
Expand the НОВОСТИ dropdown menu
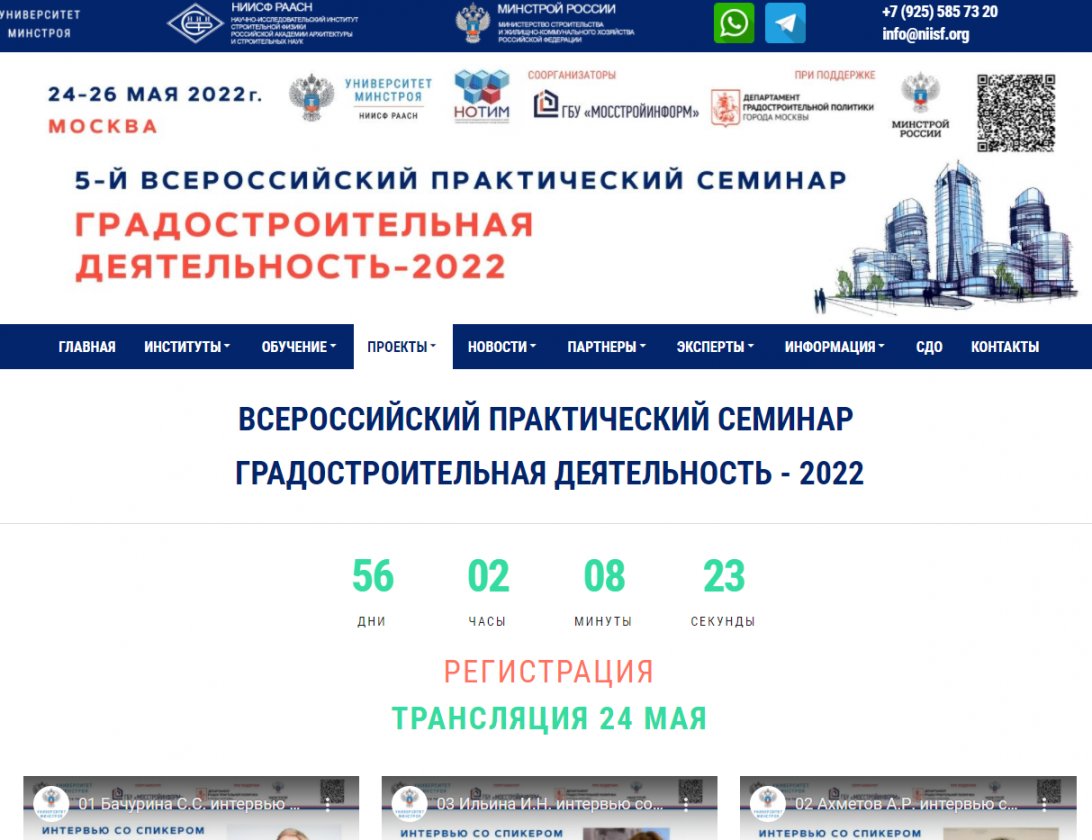coord(501,346)
